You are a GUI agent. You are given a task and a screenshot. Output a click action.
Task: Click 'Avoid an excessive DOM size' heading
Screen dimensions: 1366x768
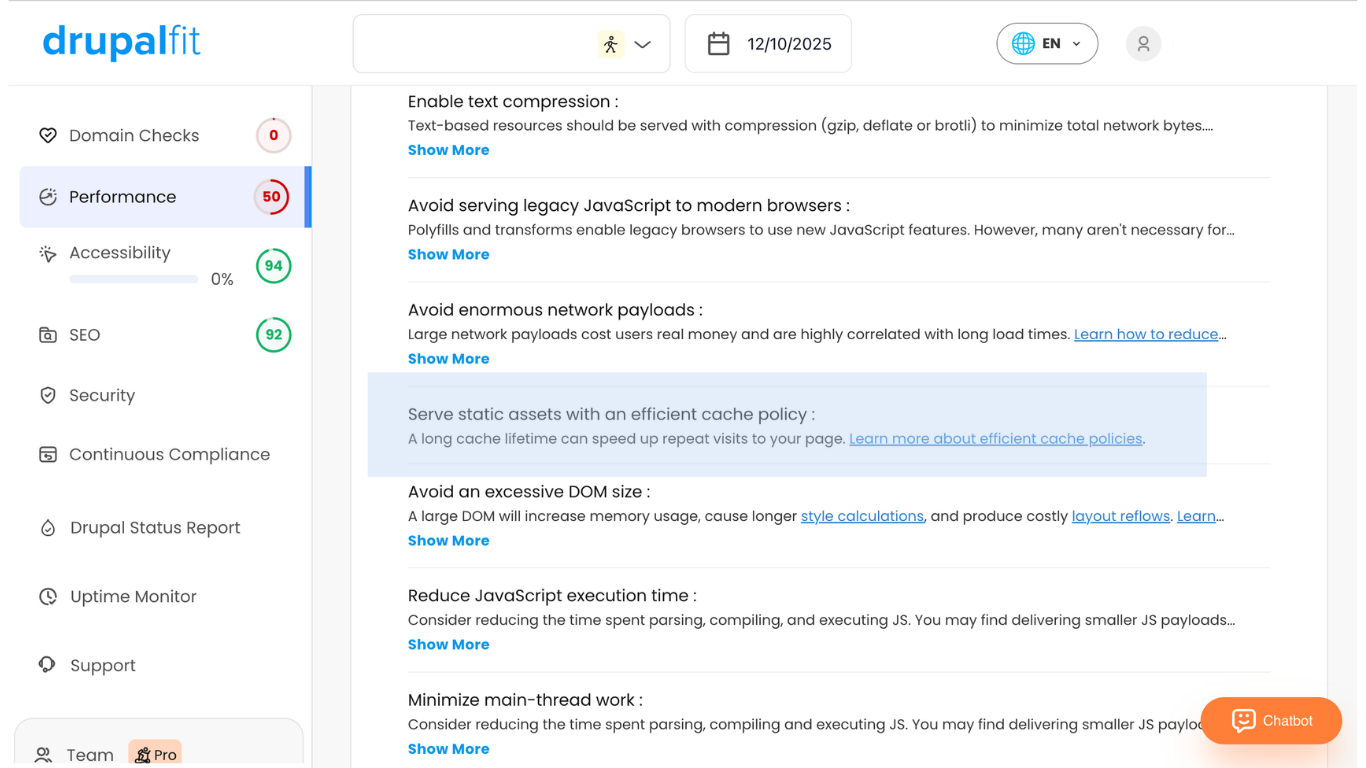coord(529,491)
